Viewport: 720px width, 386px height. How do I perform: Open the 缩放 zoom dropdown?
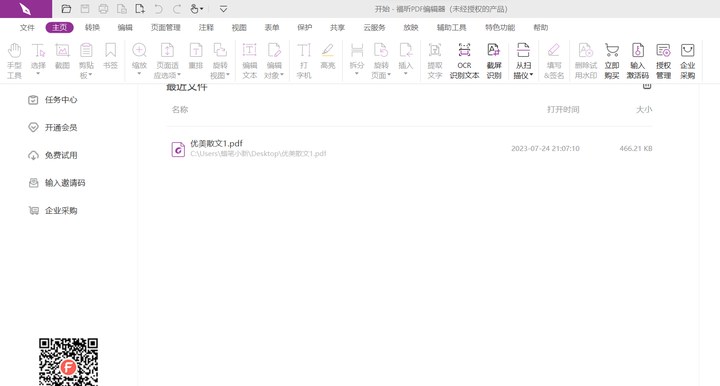tap(139, 73)
